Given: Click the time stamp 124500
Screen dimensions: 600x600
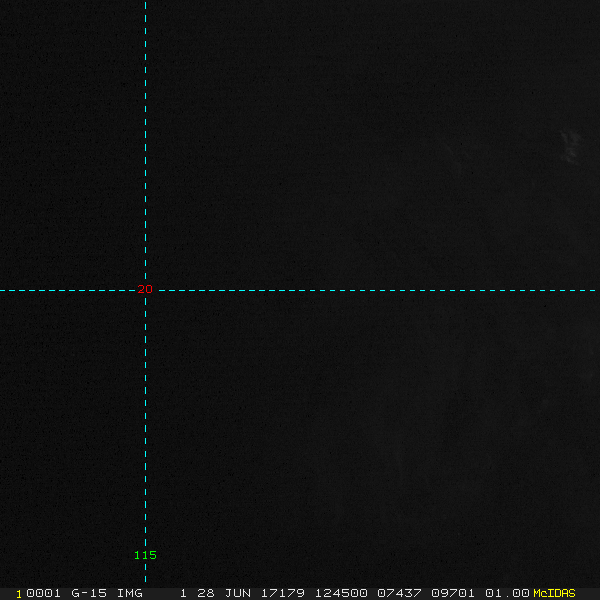Looking at the screenshot, I should point(341,593).
